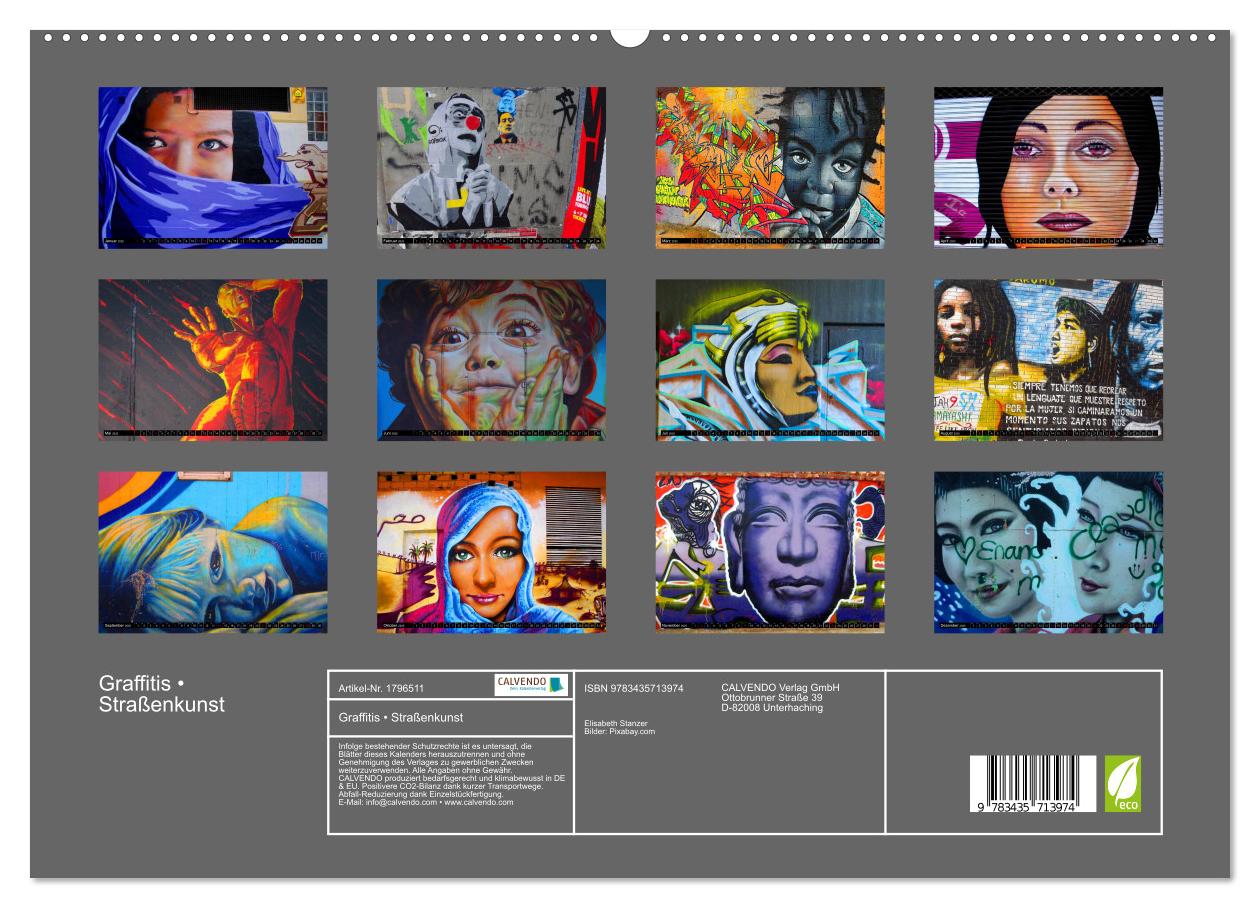This screenshot has height=908, width=1260.
Task: Click the 'ISBN 9783435713974' text
Action: point(634,688)
